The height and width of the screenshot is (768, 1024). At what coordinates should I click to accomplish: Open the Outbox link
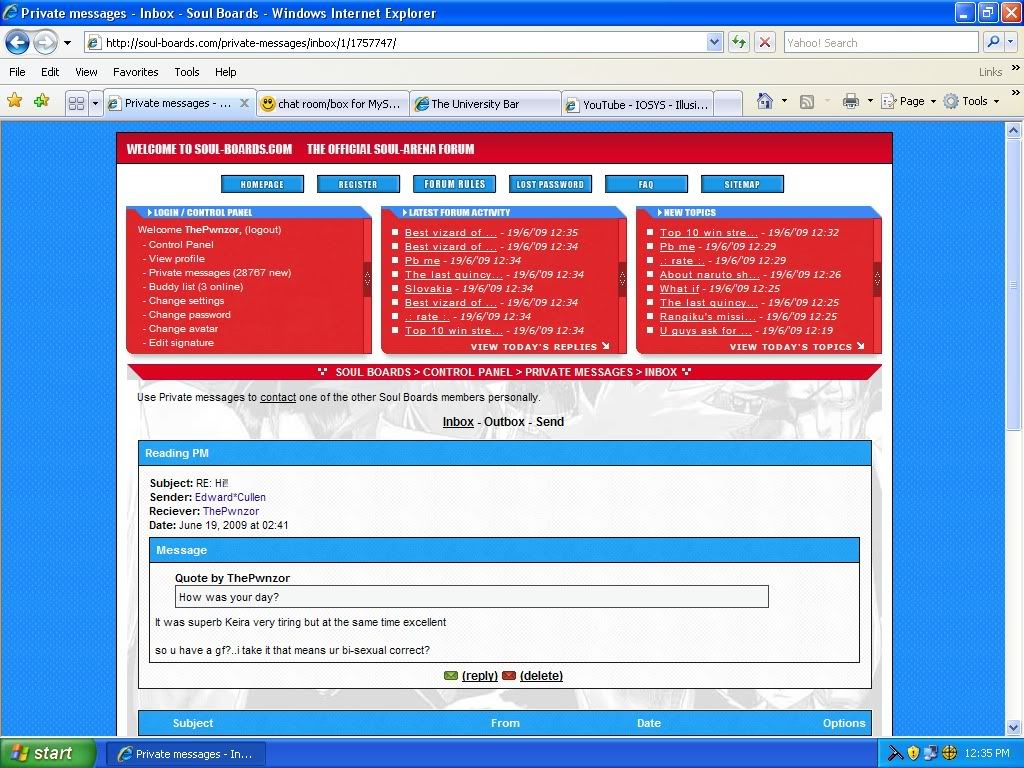pos(504,422)
